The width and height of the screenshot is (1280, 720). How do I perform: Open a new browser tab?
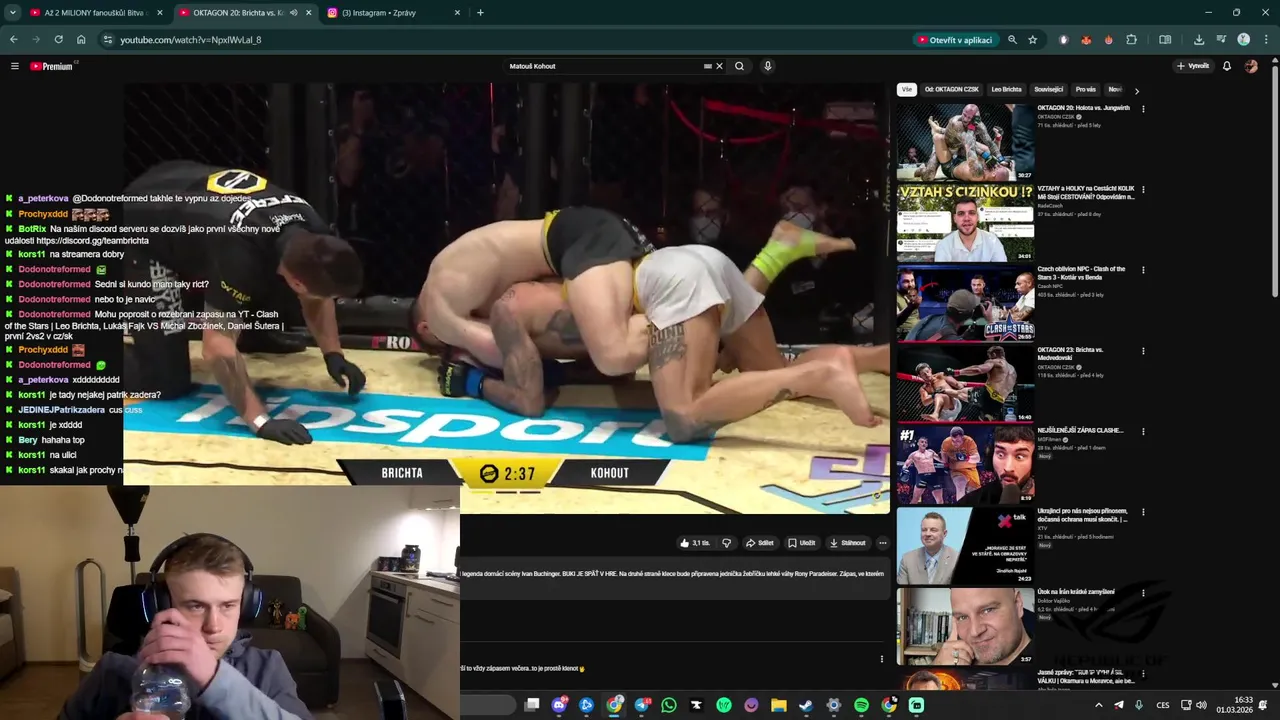[480, 13]
